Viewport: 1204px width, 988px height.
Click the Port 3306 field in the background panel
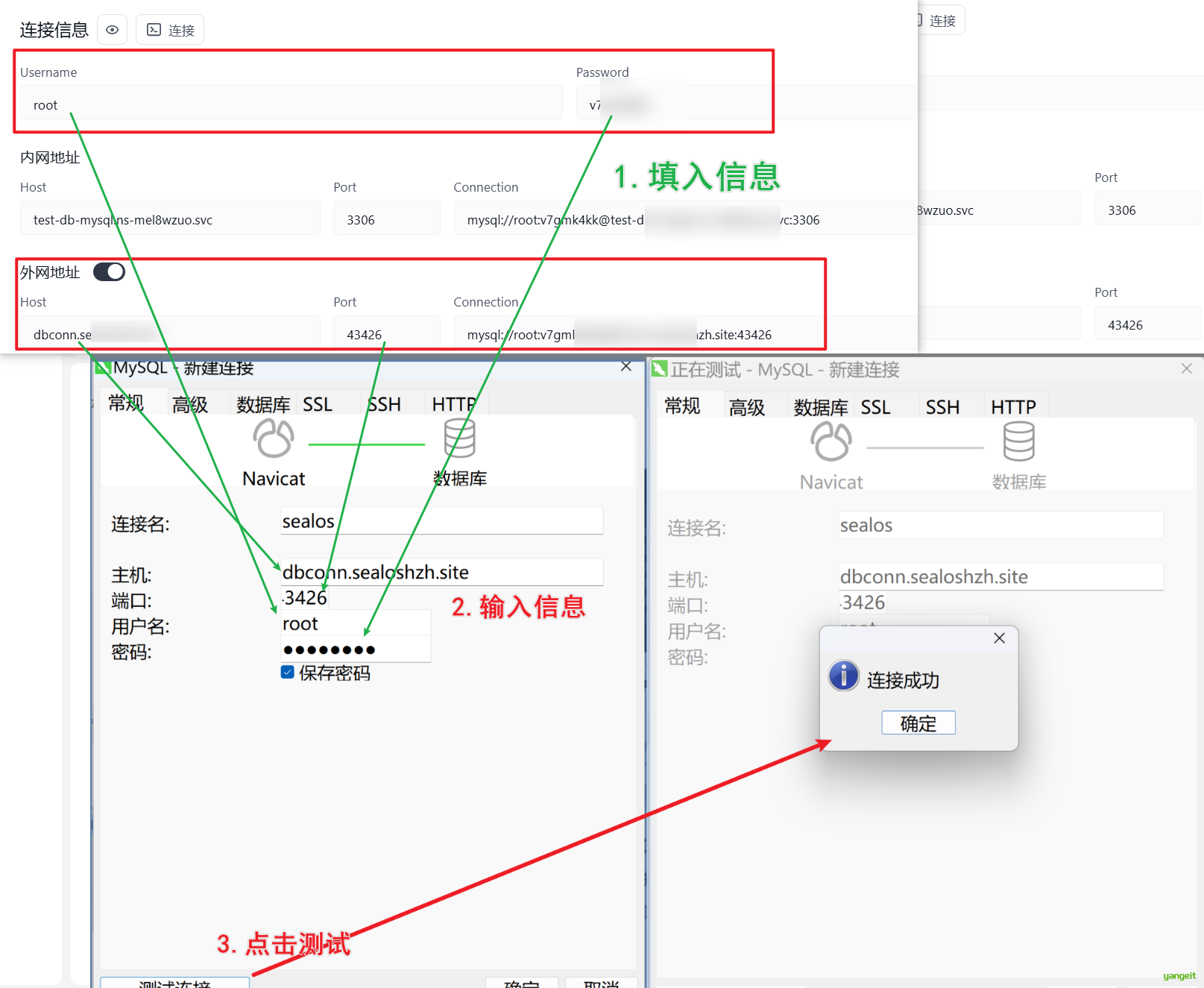coord(1147,210)
